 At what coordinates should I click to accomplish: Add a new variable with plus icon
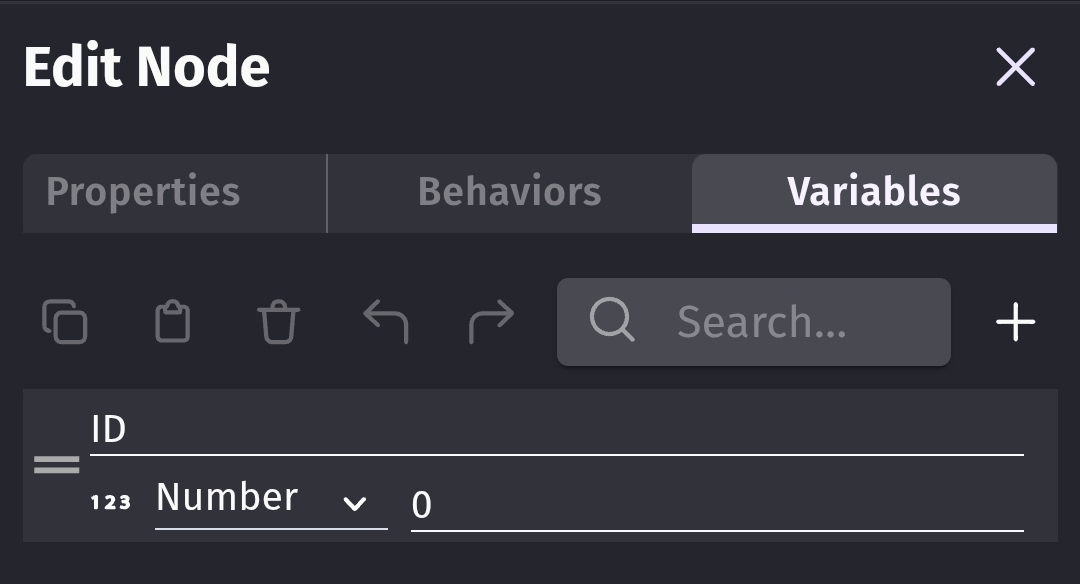[x=1016, y=322]
